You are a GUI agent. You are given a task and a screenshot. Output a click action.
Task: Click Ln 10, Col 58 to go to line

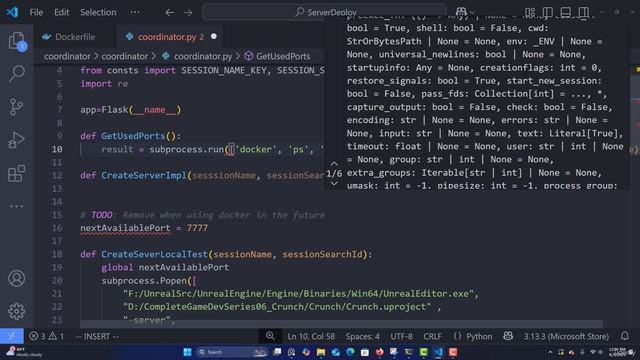(311, 336)
